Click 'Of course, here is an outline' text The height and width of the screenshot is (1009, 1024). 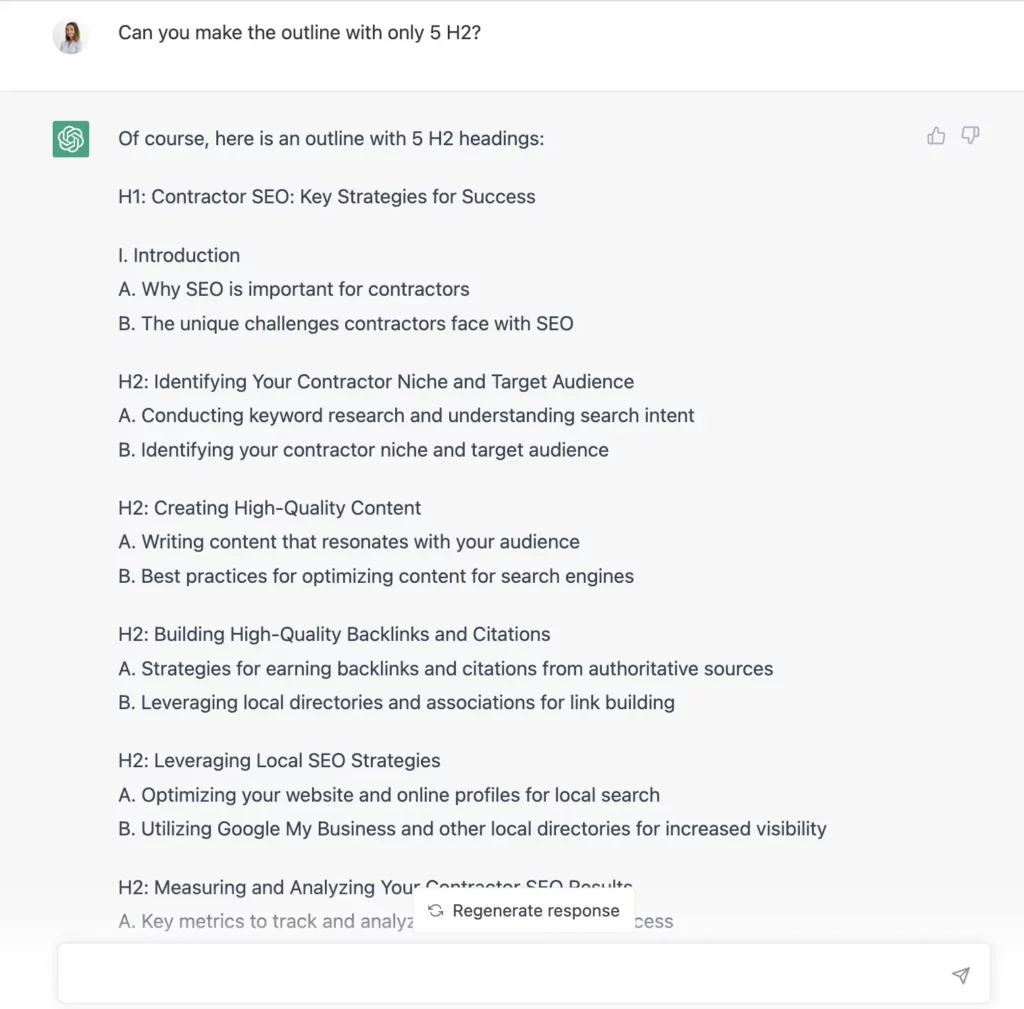tap(331, 139)
